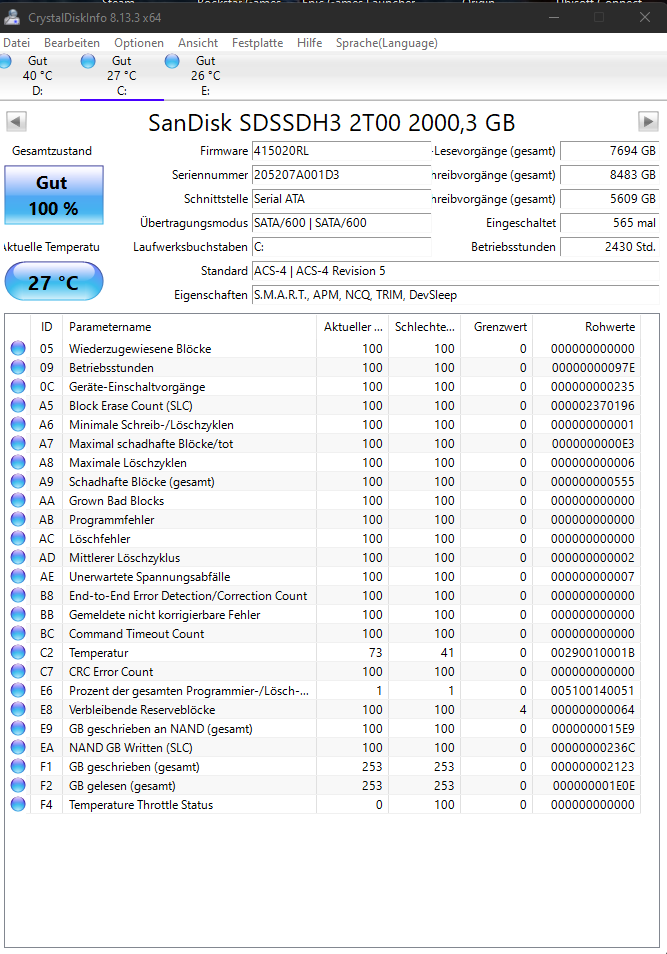Screen dimensions: 667x954
Task: Go to previous disk with left arrow
Action: pyautogui.click(x=16, y=121)
